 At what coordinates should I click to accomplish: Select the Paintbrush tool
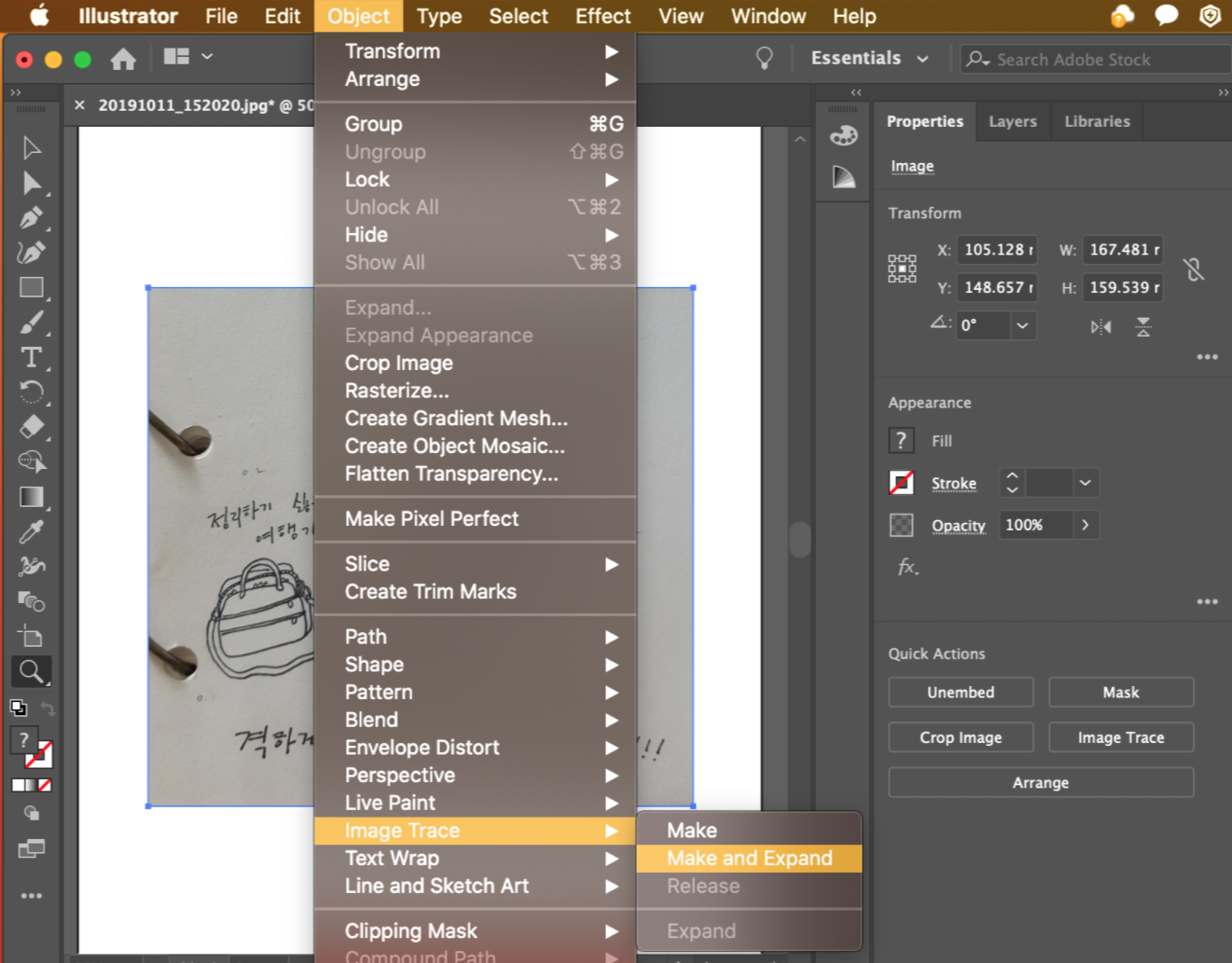[x=31, y=323]
